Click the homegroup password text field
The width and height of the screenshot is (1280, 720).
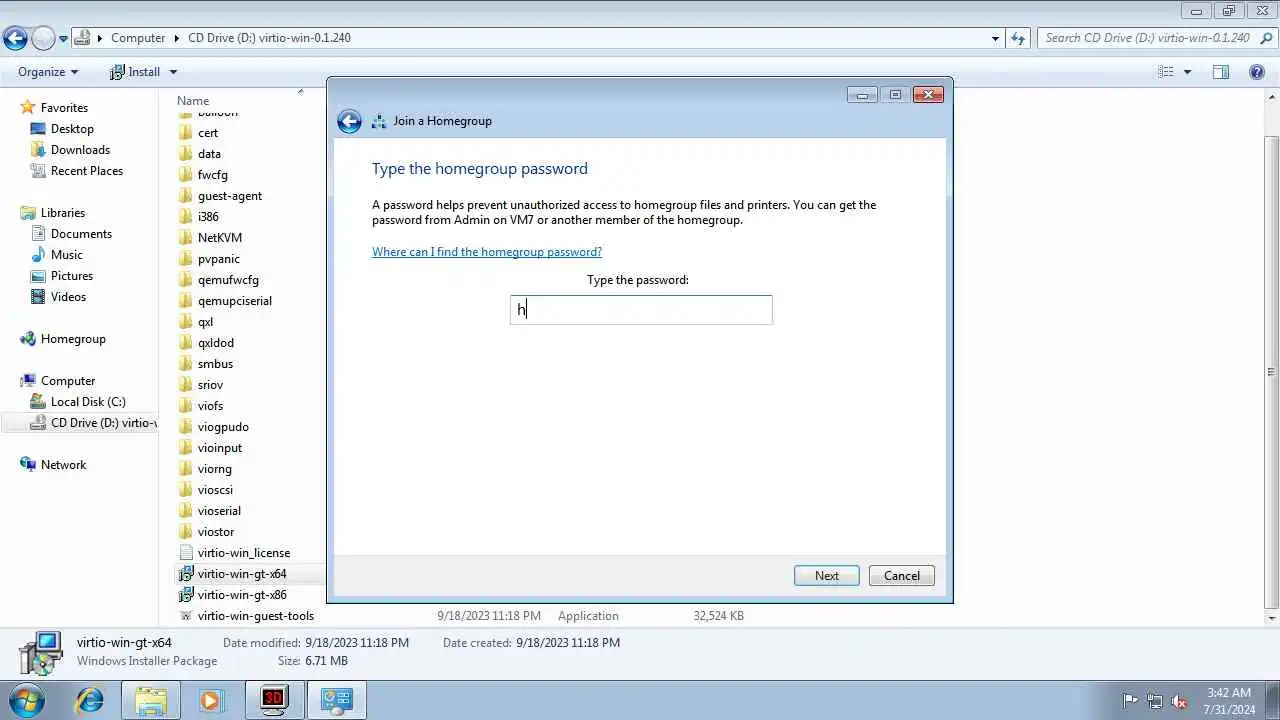641,310
